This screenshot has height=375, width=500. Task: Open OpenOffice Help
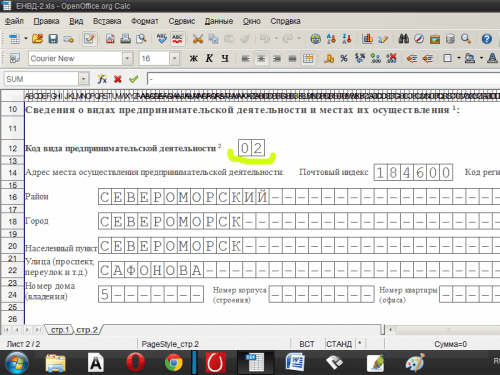487,39
